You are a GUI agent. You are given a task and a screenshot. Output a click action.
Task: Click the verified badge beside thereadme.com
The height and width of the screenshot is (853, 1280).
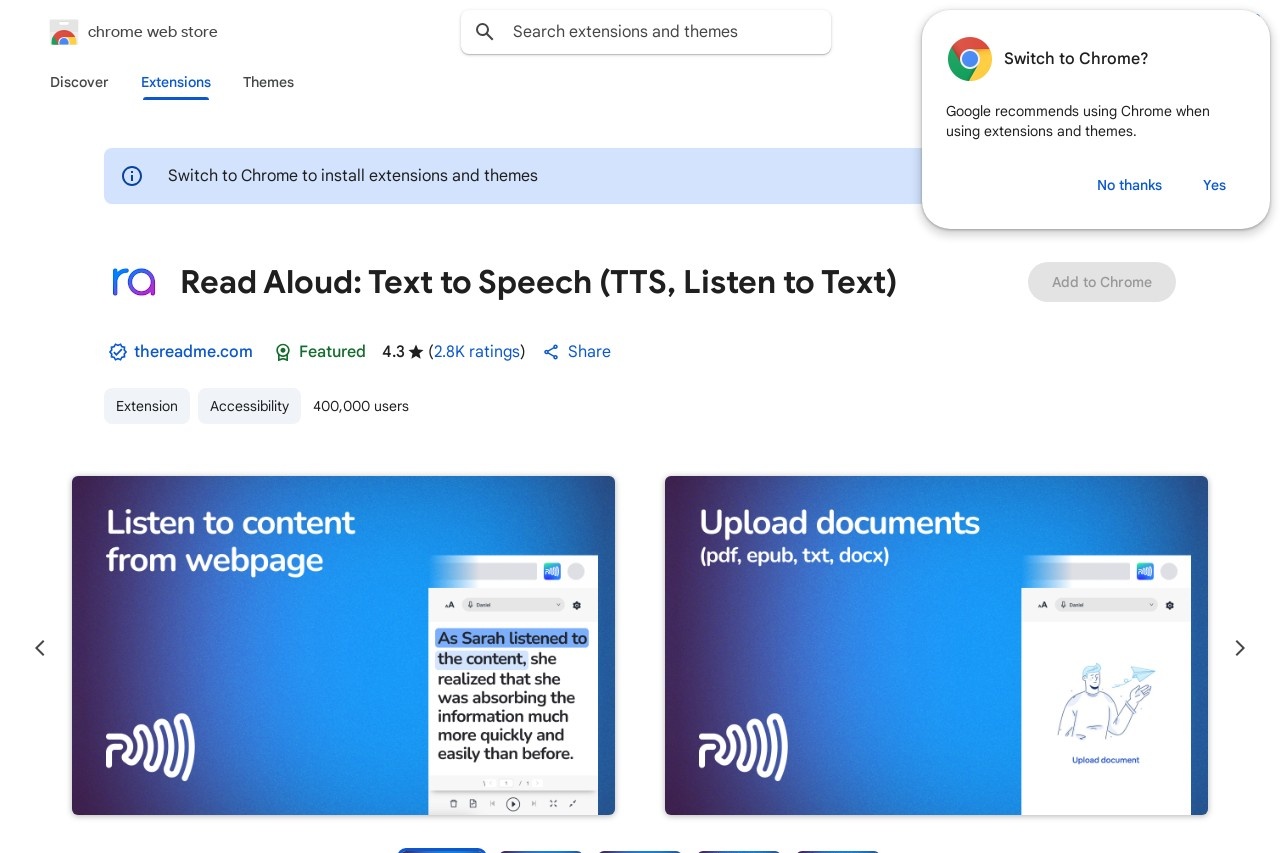118,352
